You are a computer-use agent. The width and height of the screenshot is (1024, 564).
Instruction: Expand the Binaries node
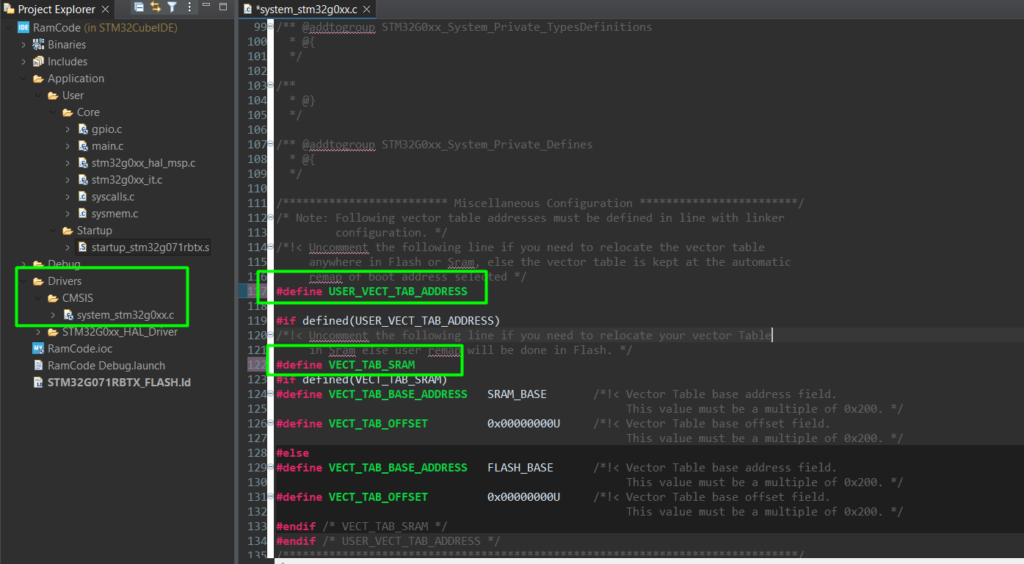(x=24, y=45)
